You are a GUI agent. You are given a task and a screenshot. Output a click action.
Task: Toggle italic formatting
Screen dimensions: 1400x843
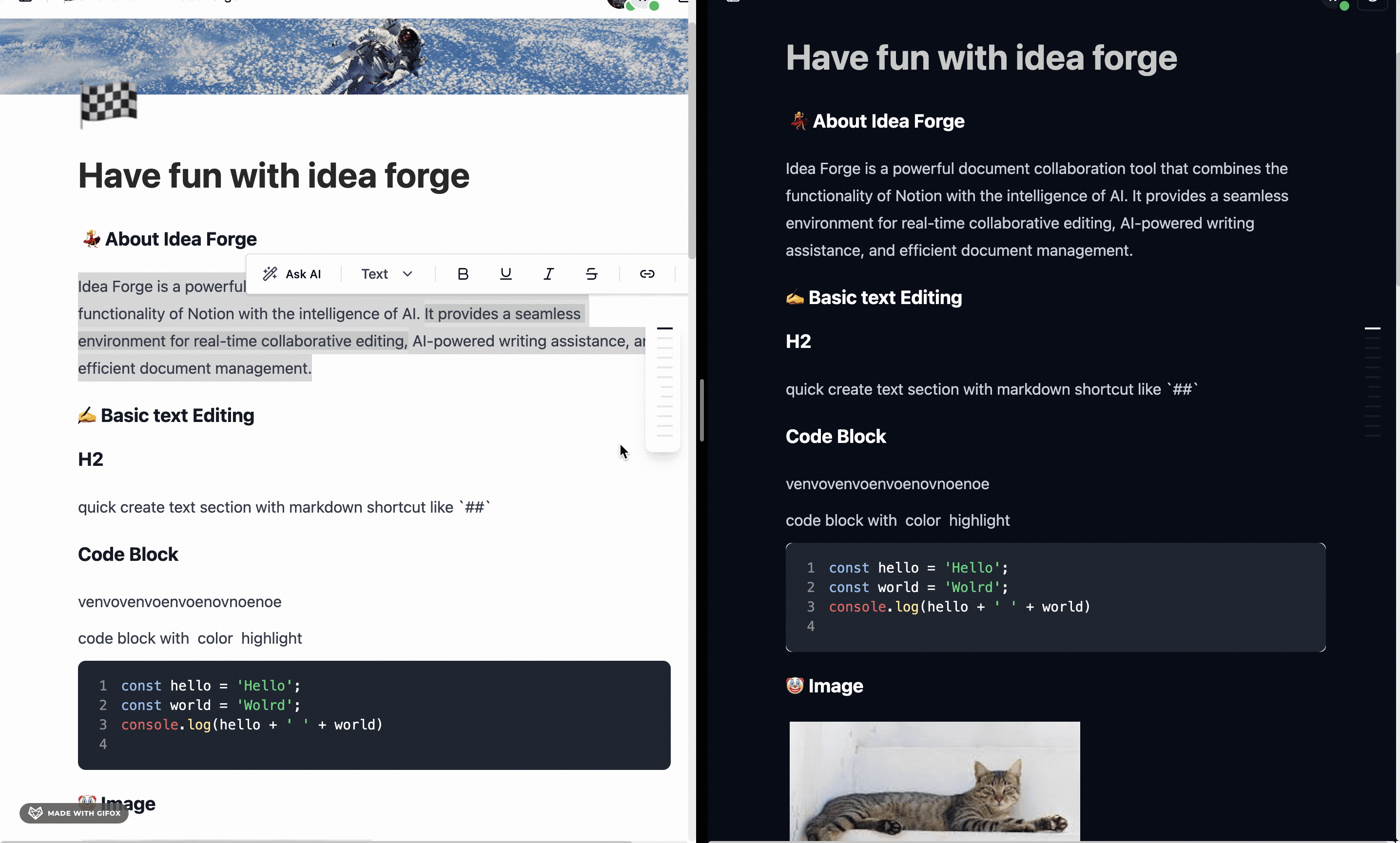point(548,274)
